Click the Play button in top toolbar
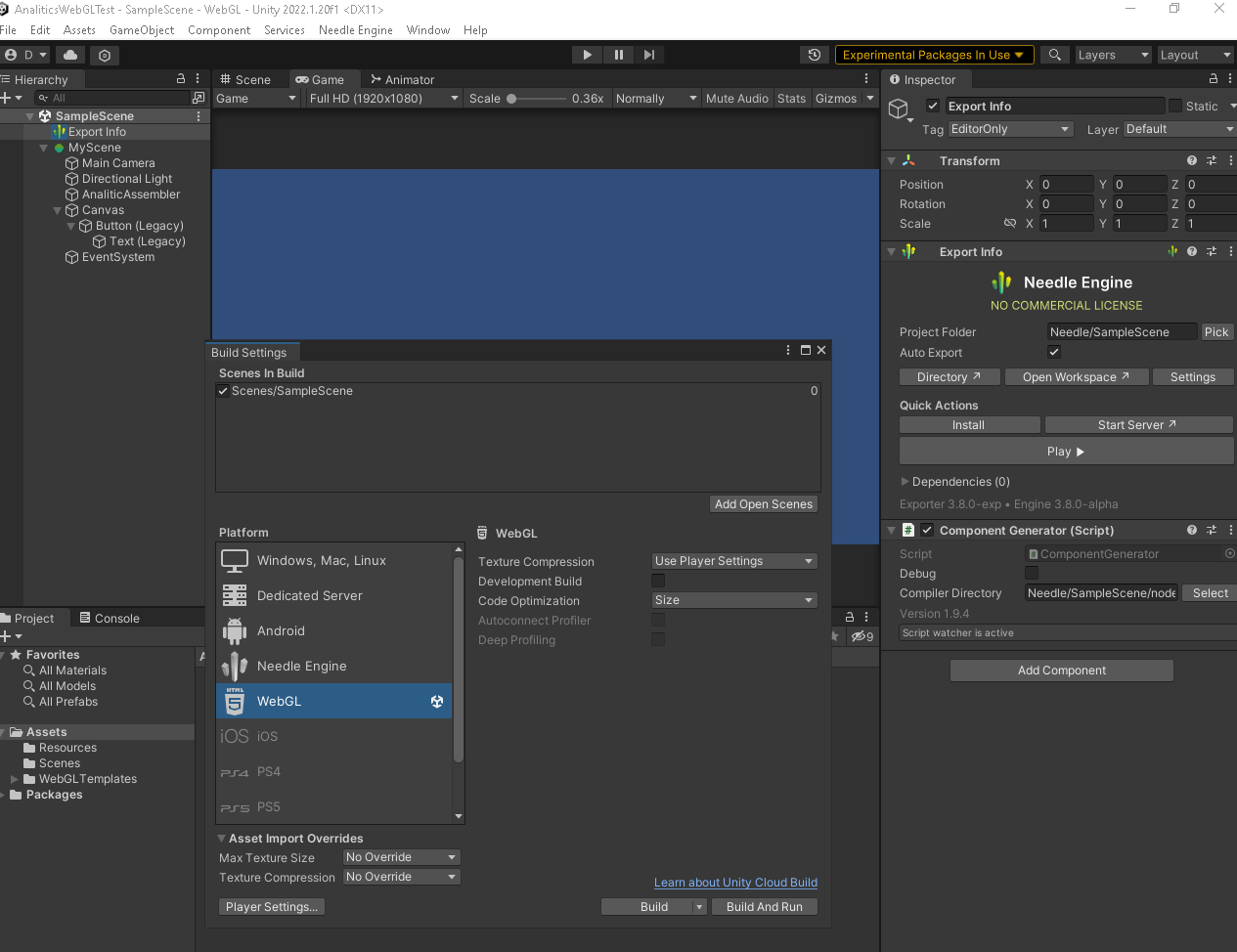 click(x=587, y=55)
